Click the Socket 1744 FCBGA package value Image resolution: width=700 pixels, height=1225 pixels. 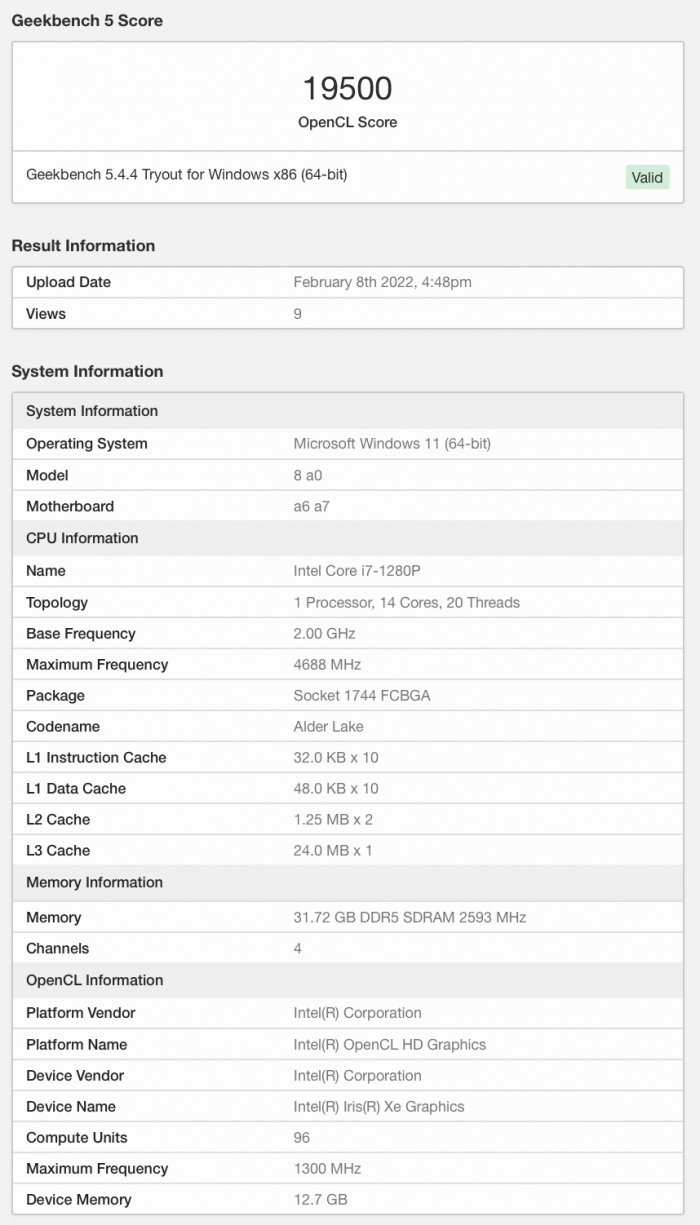pos(362,695)
